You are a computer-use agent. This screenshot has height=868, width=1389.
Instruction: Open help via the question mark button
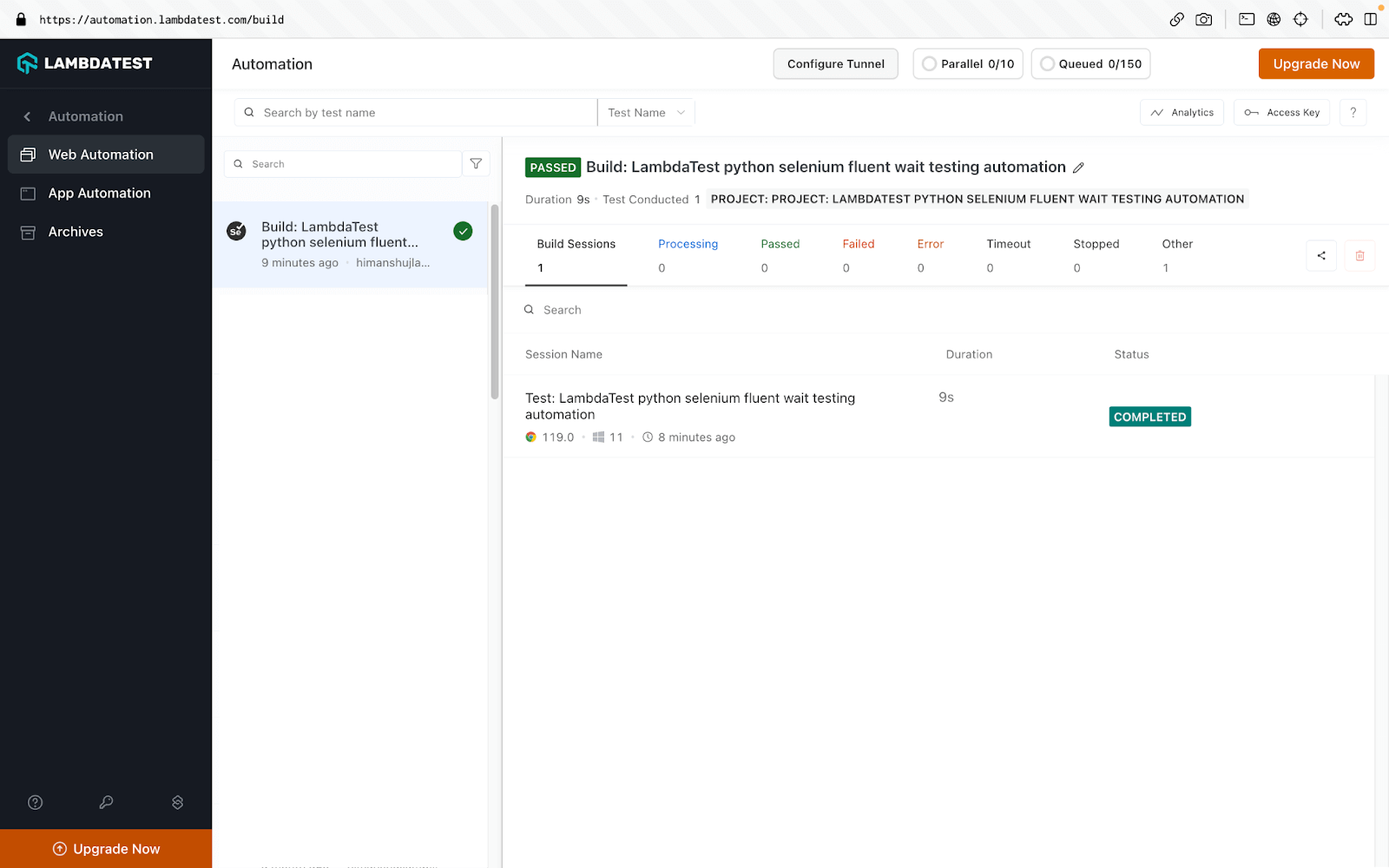[x=1353, y=113]
